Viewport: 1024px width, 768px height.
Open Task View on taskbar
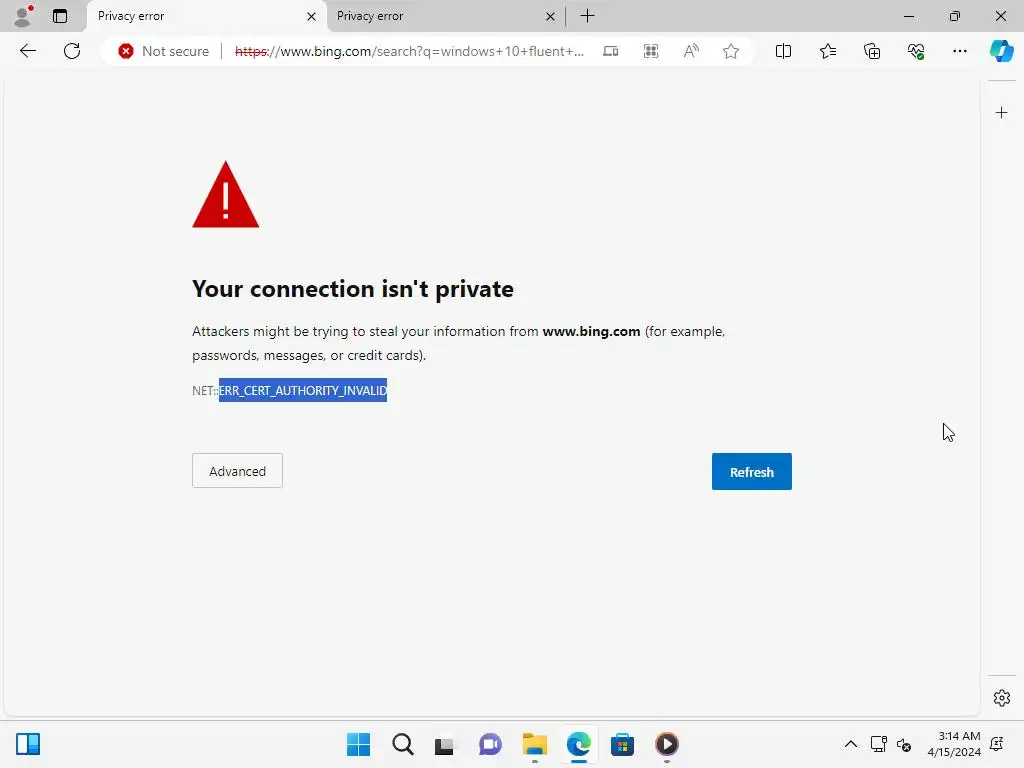(444, 745)
